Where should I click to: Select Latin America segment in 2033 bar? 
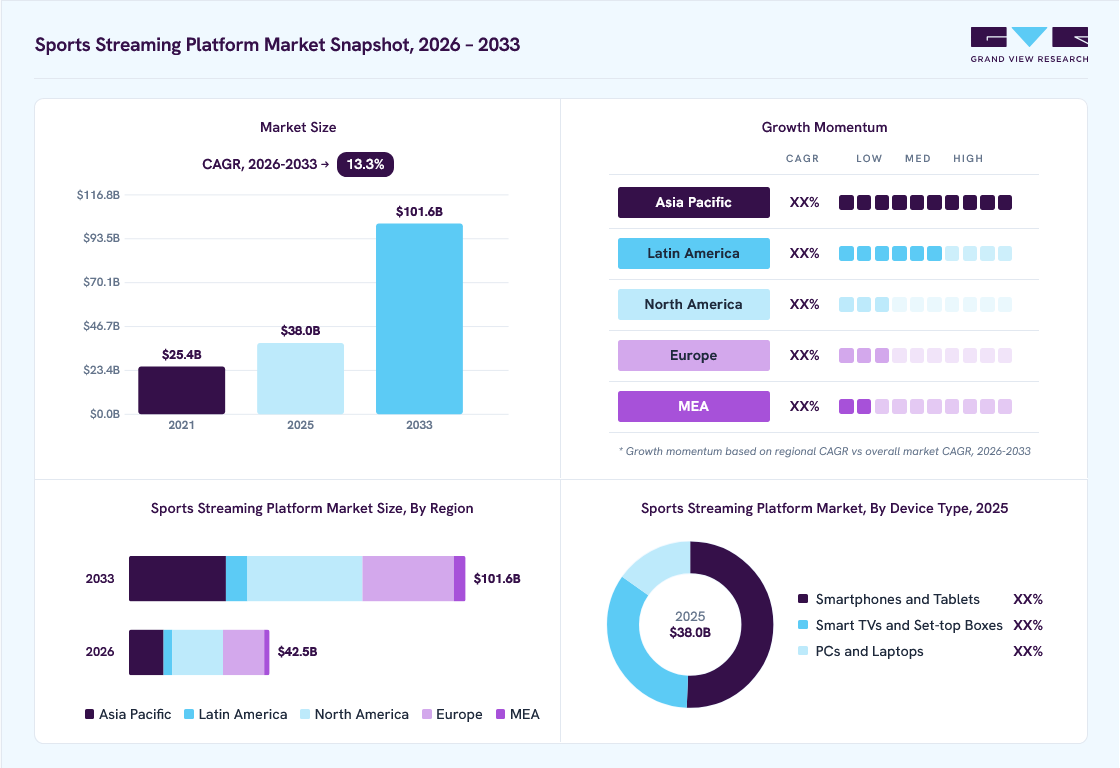point(236,579)
